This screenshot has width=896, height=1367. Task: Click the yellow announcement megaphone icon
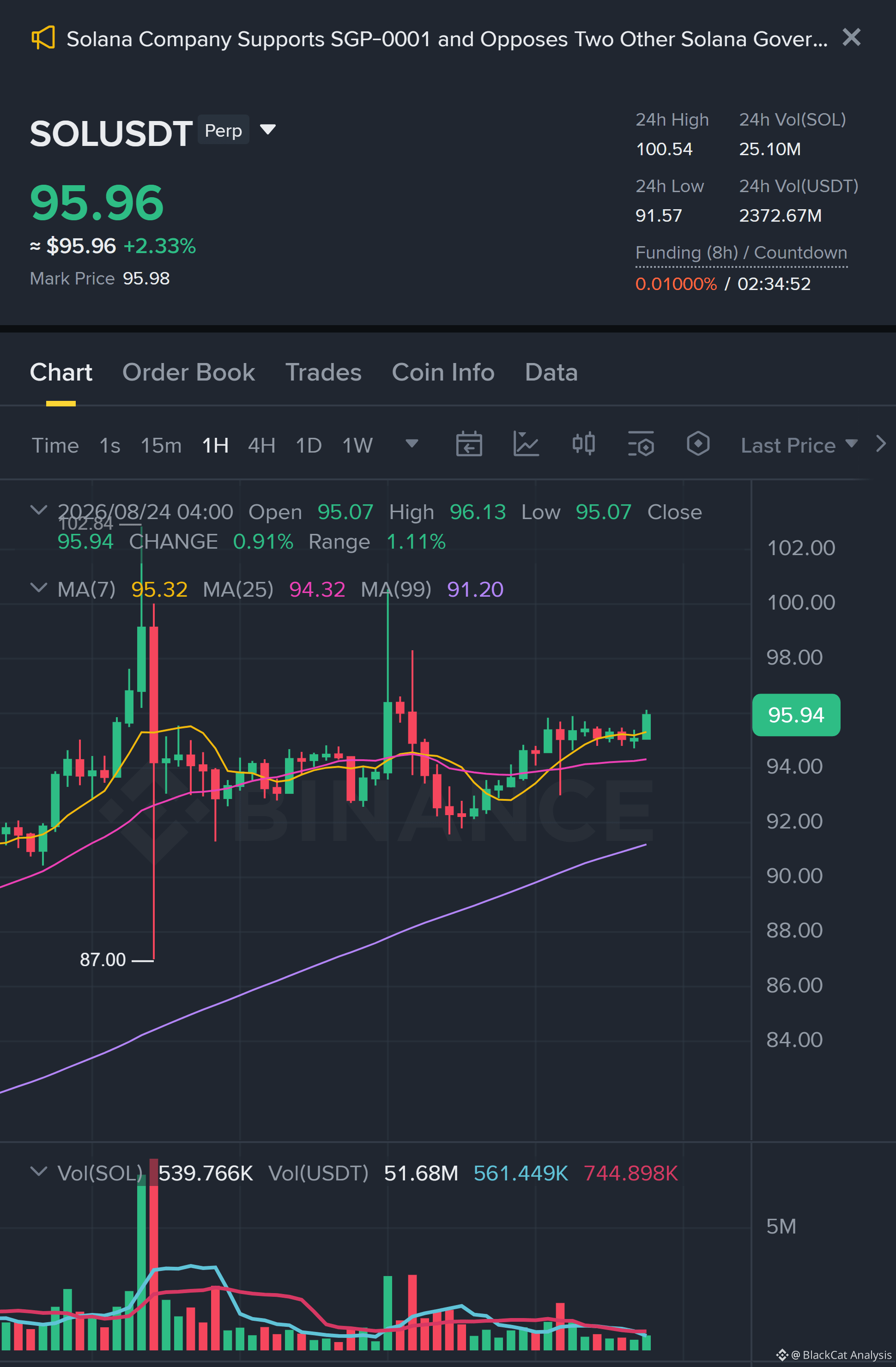43,38
